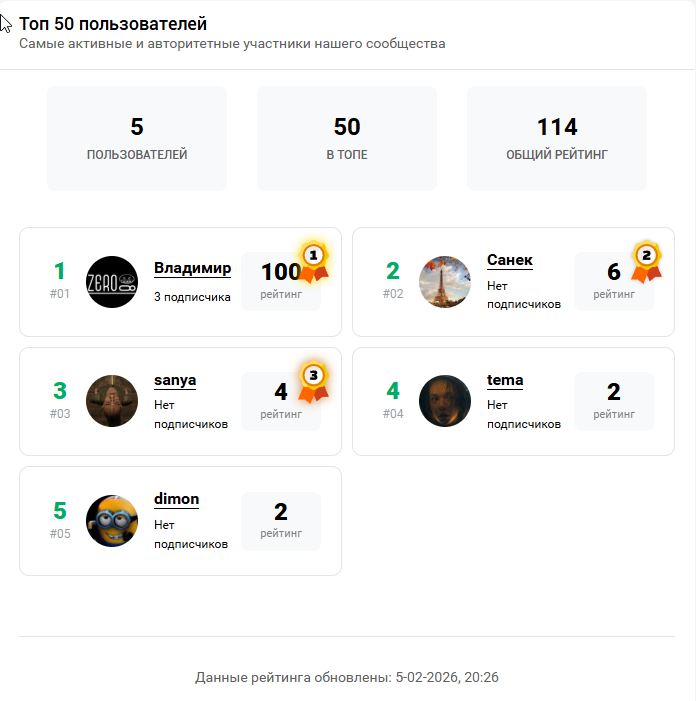Click tema's profile avatar
Screen dimensions: 696x701
click(x=445, y=401)
